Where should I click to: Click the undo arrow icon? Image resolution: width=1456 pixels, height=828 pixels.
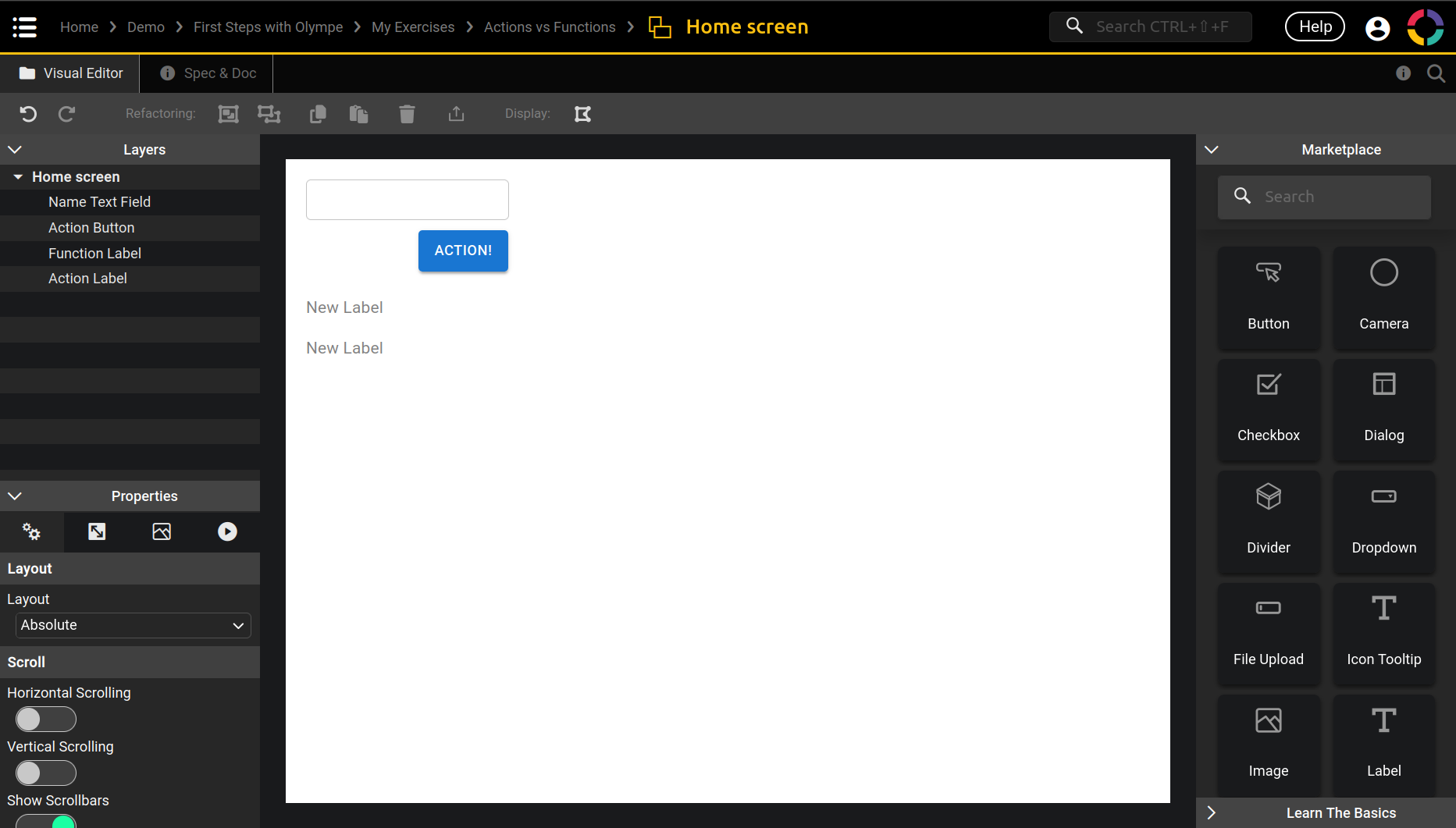28,114
